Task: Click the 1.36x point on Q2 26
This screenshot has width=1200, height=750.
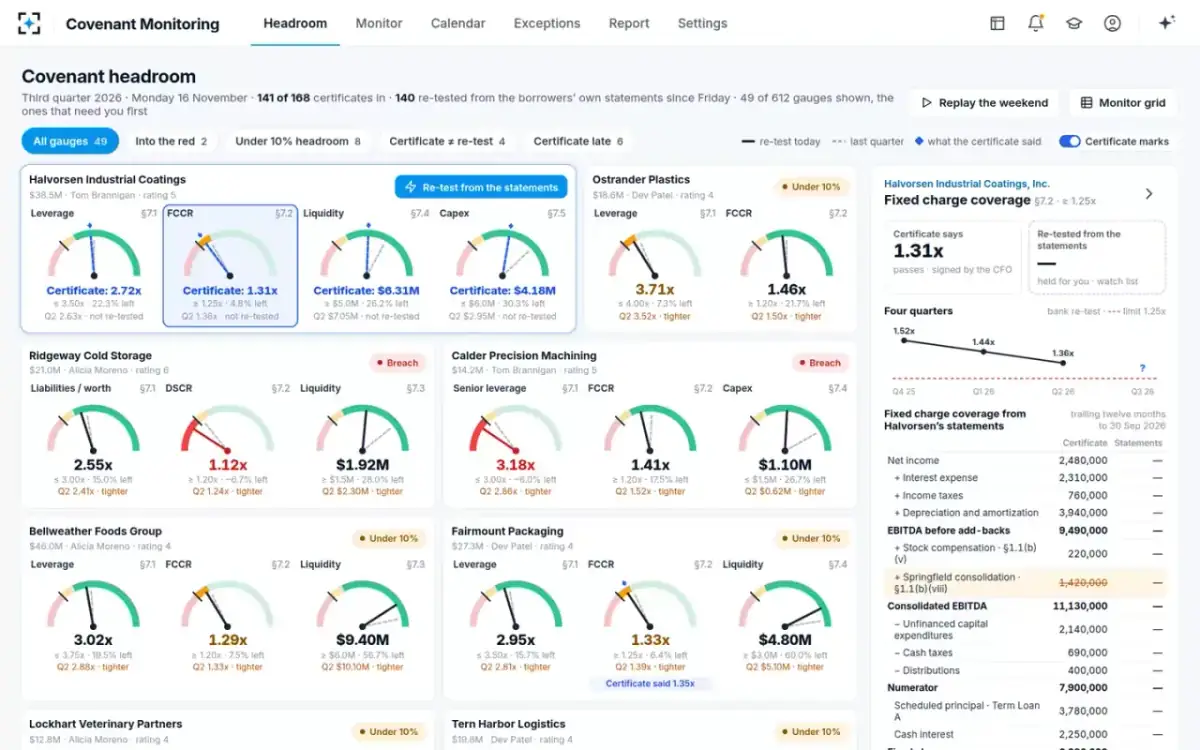Action: tap(1063, 361)
